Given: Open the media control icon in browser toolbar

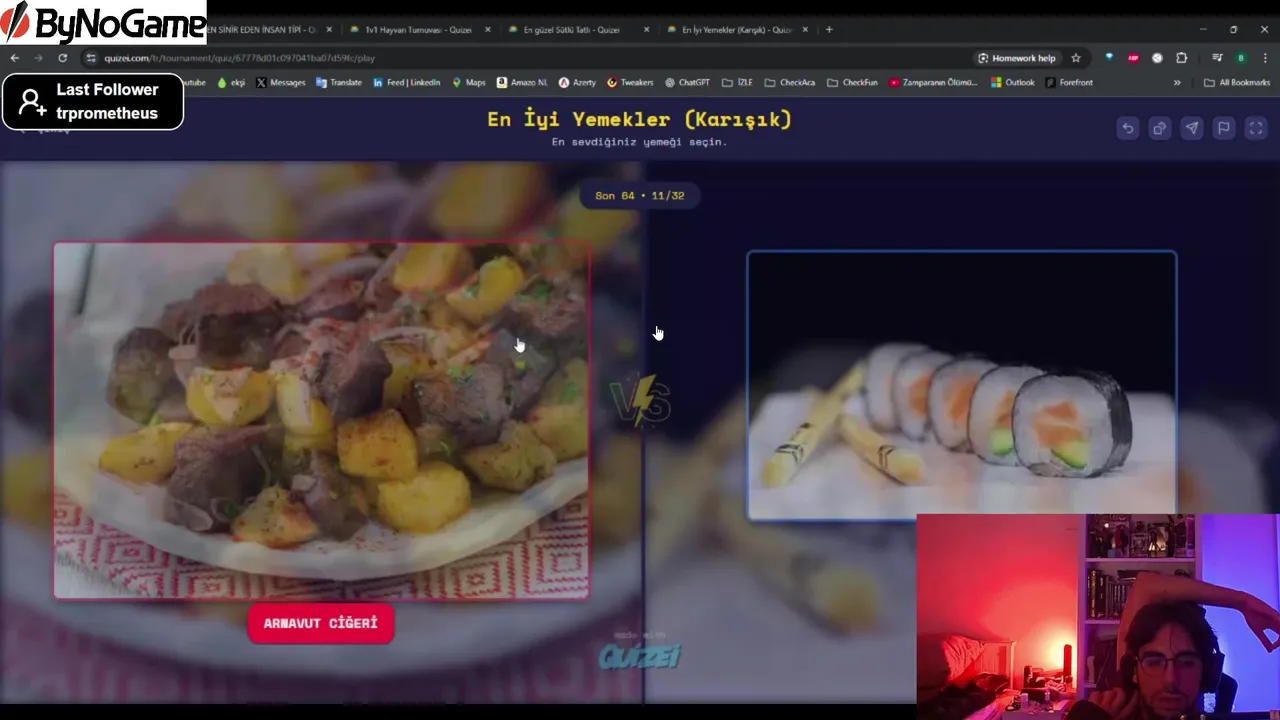Looking at the screenshot, I should [1217, 58].
